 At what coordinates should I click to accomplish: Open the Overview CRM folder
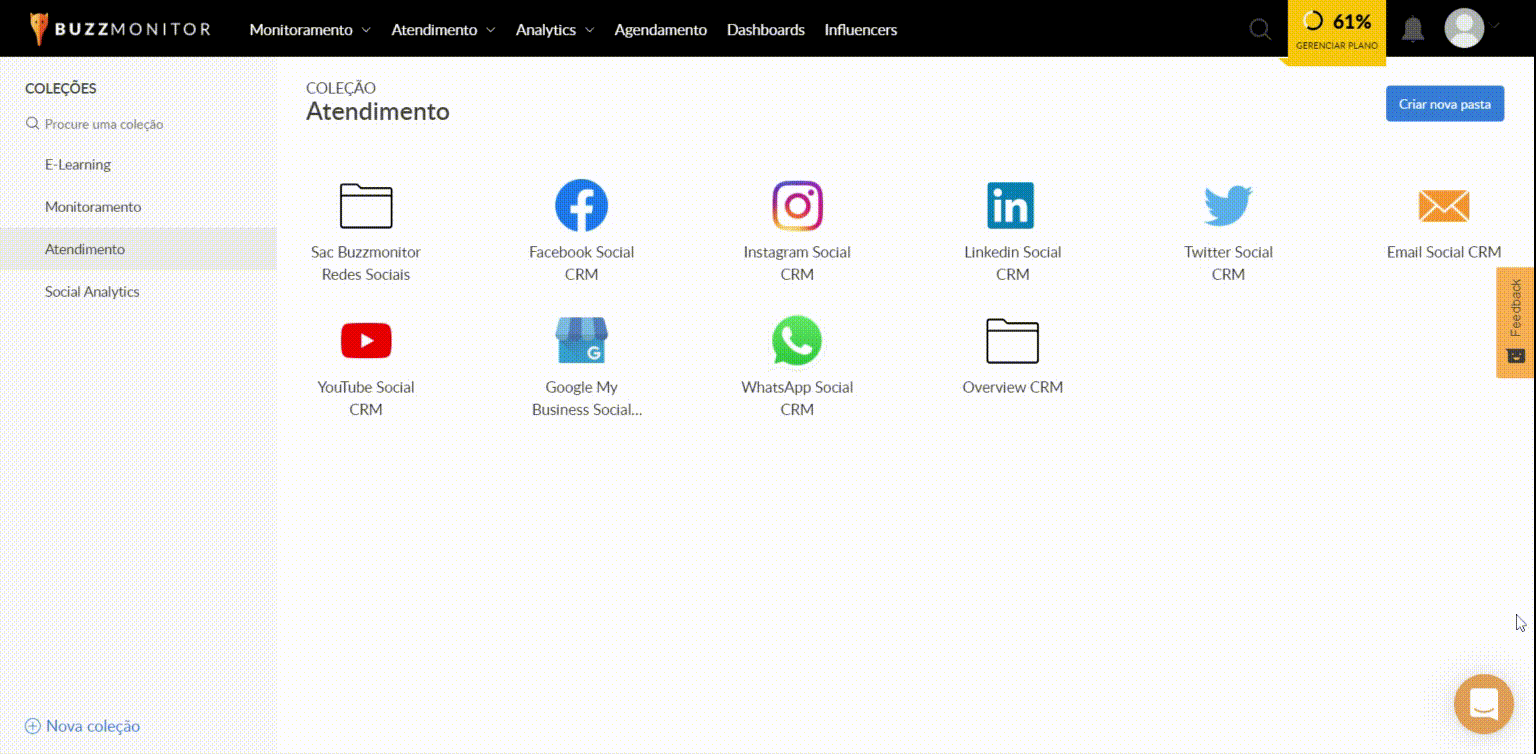click(x=1012, y=341)
